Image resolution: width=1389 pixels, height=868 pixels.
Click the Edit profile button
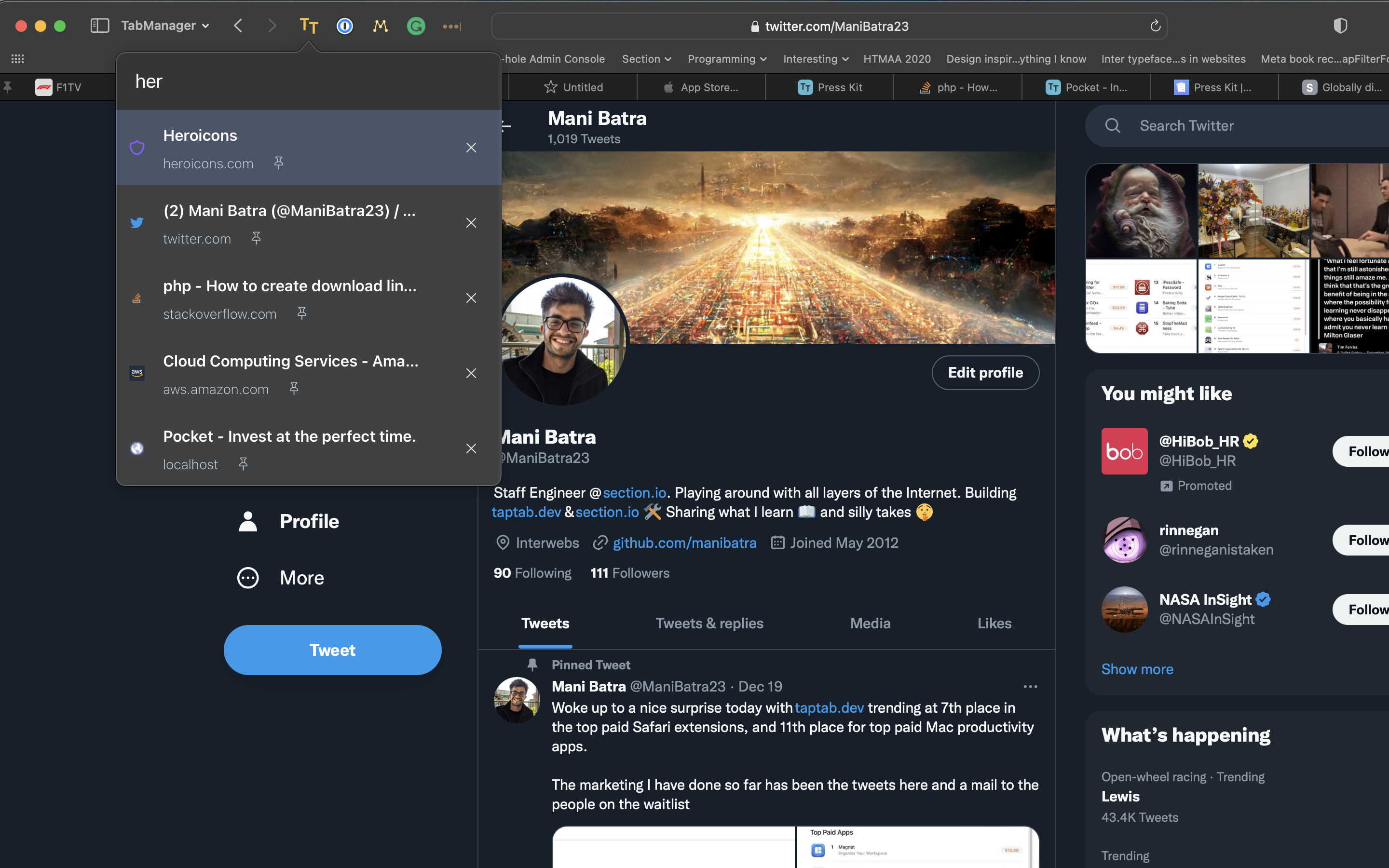(x=985, y=373)
